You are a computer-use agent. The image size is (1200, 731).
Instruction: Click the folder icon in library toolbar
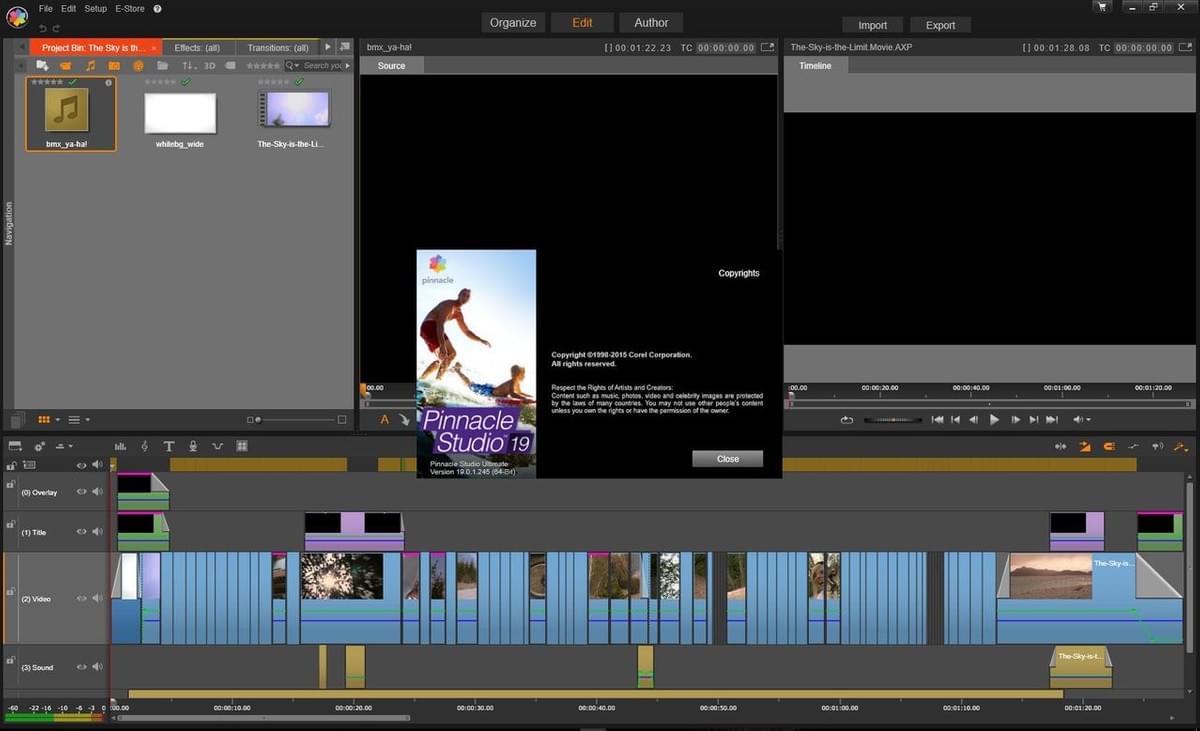(x=162, y=66)
